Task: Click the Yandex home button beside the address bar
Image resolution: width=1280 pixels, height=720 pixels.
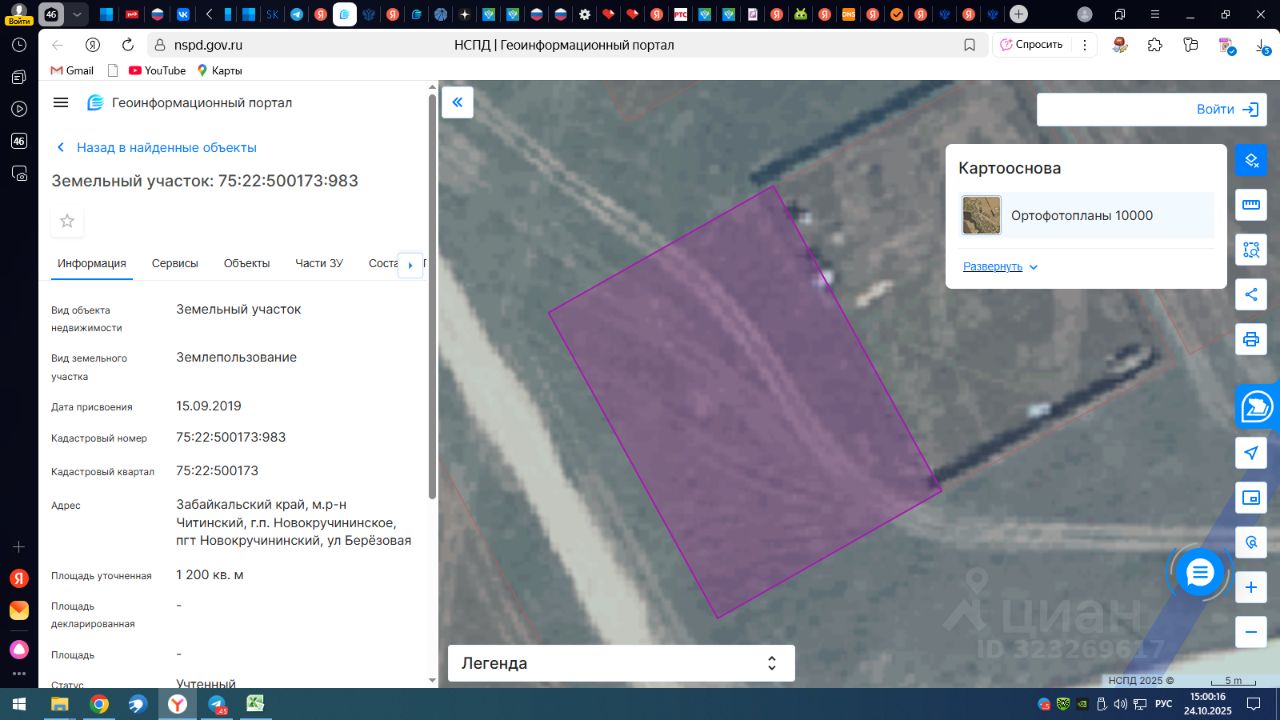Action: point(92,45)
